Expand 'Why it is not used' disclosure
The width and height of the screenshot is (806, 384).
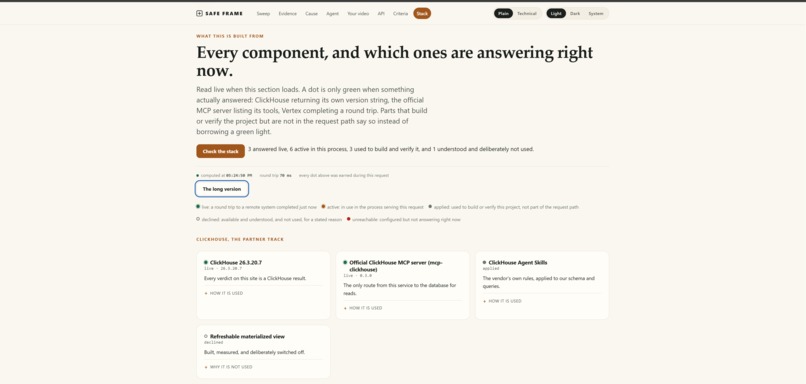coord(228,367)
